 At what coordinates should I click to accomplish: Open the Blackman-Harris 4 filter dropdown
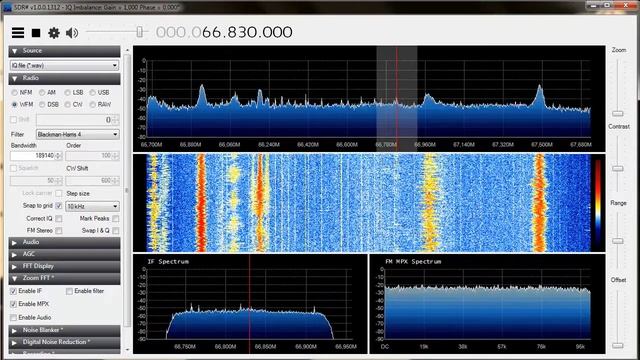click(78, 134)
